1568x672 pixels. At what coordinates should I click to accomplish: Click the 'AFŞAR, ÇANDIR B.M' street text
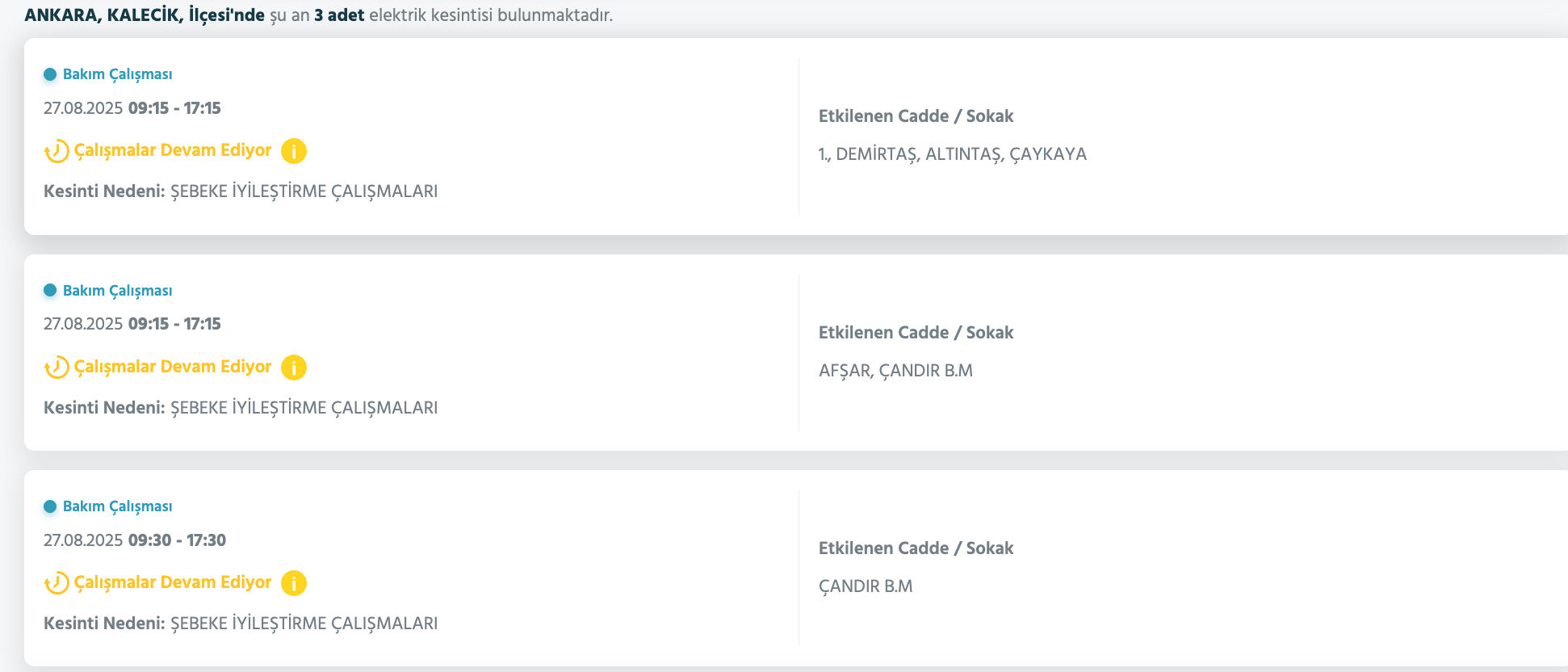(x=895, y=371)
